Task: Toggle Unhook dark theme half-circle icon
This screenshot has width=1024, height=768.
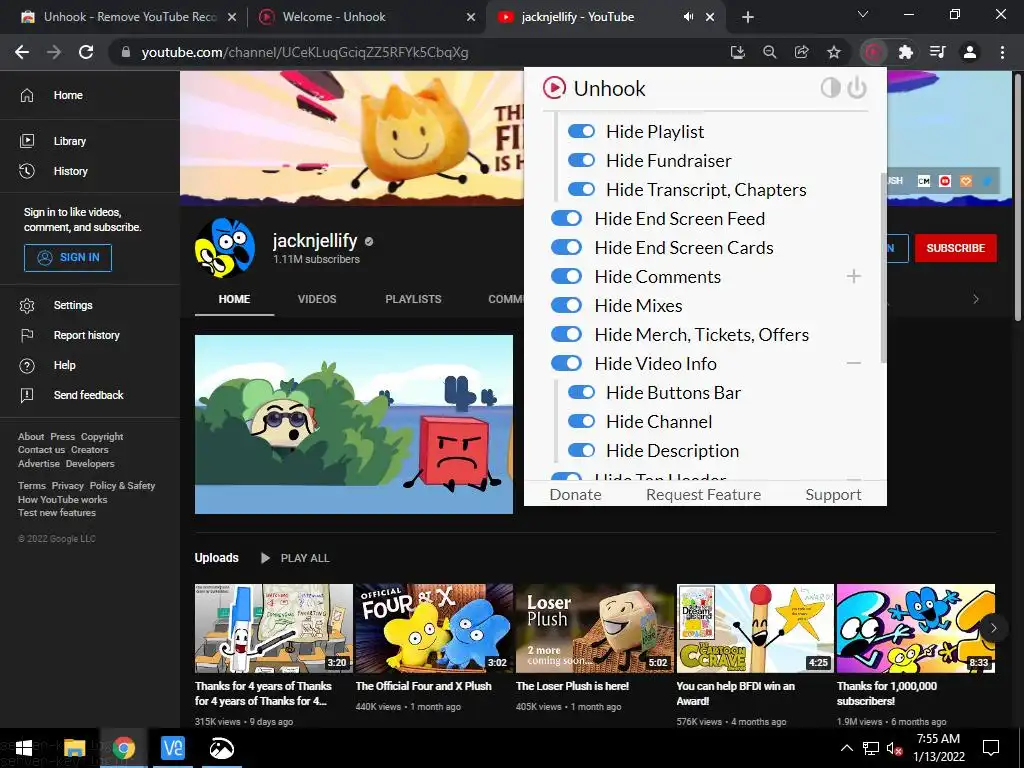Action: click(830, 88)
